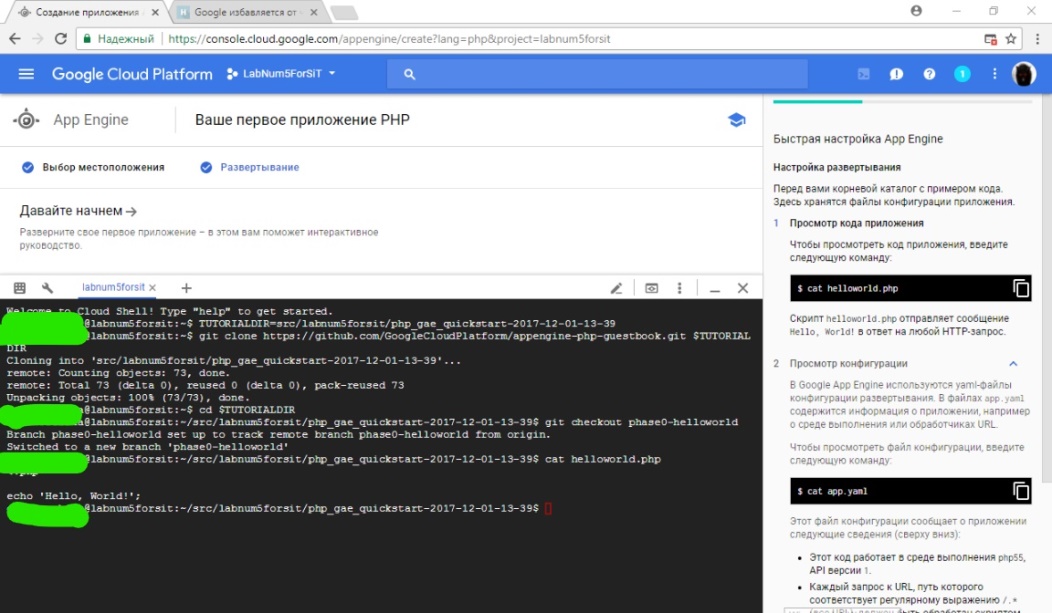Image resolution: width=1052 pixels, height=613 pixels.
Task: Add a new Cloud Shell session
Action: click(x=187, y=288)
